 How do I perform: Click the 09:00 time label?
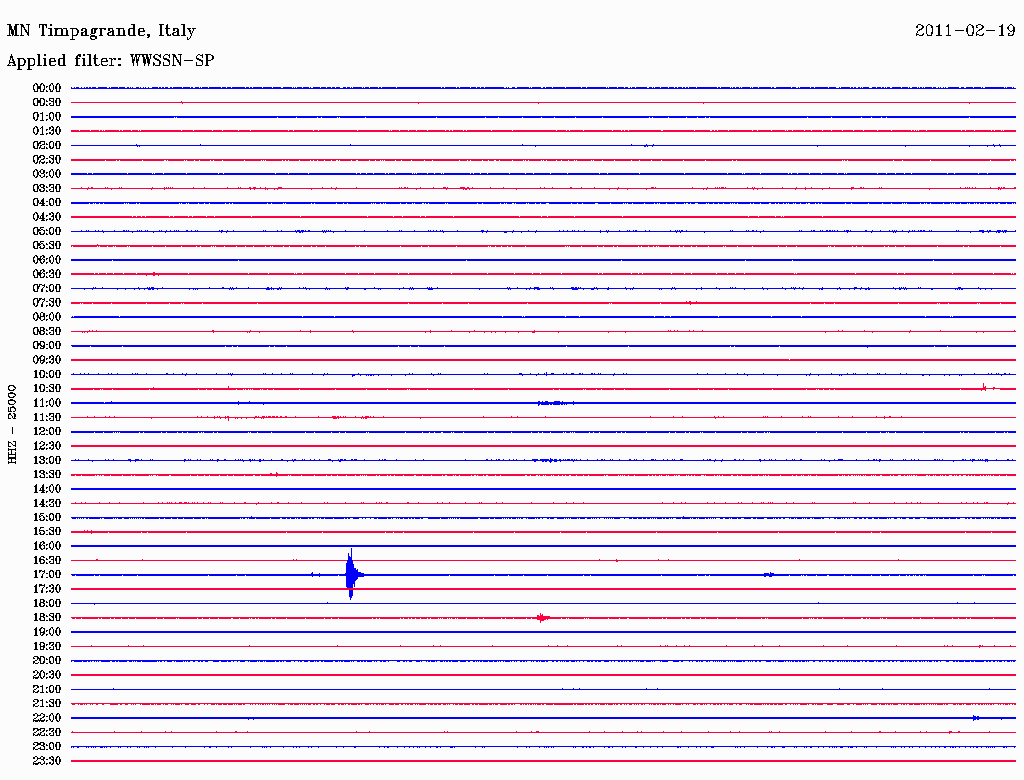coord(47,346)
